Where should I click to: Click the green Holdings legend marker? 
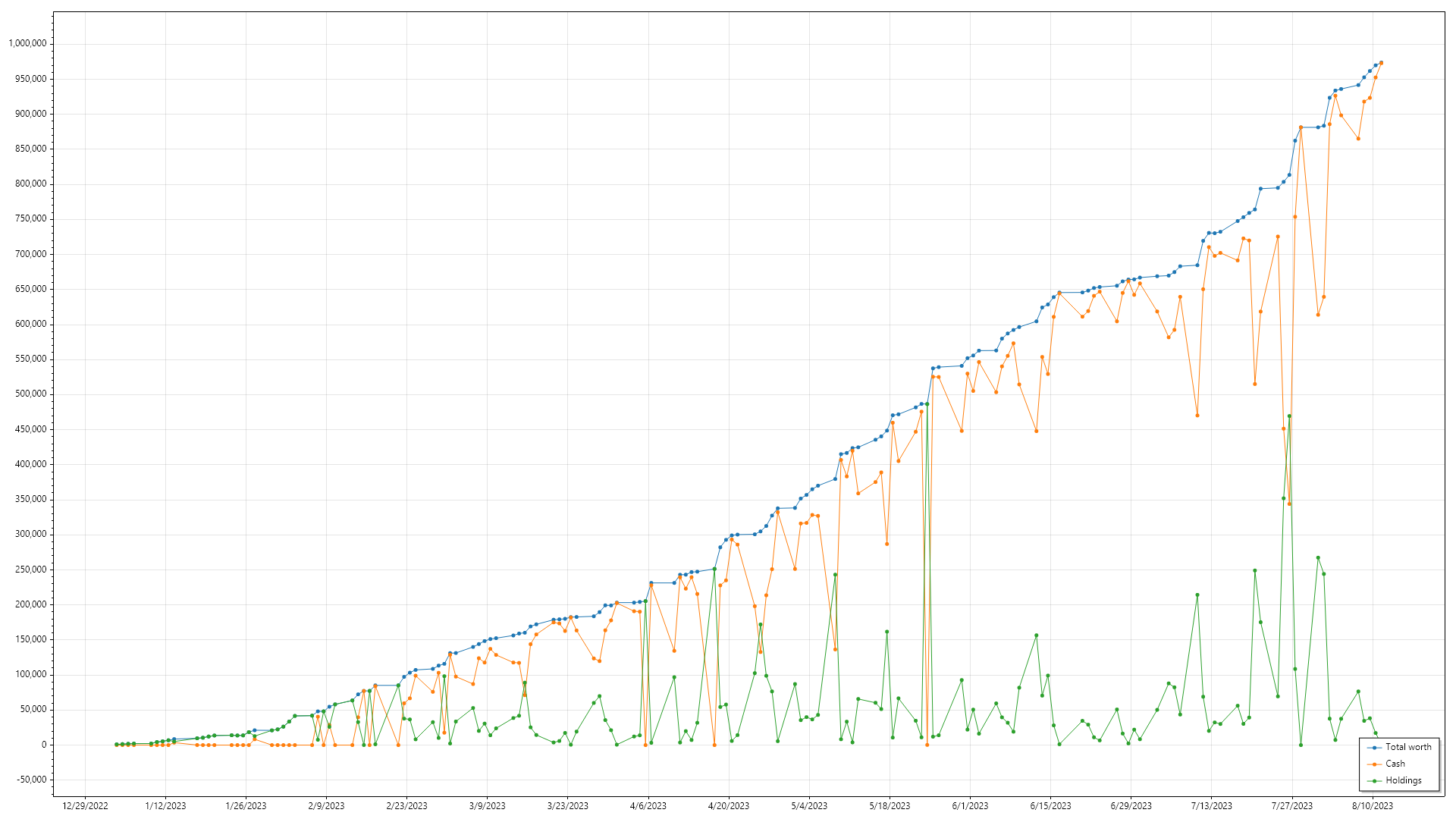[x=1374, y=781]
